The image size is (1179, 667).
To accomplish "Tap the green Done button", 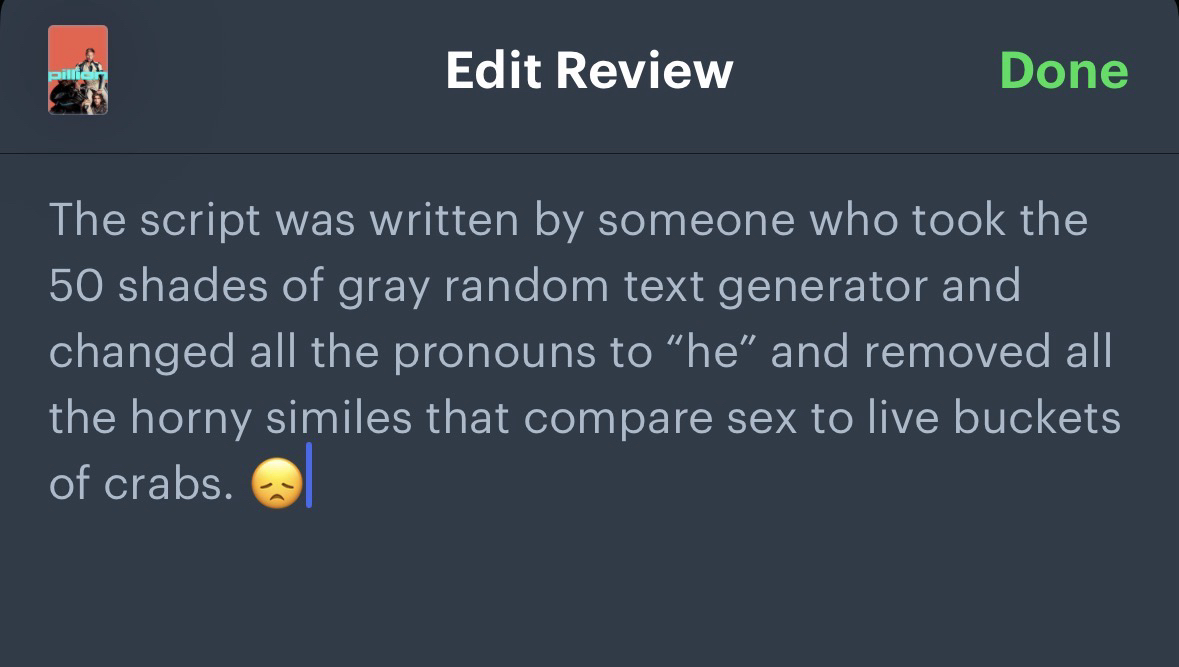I will 1063,71.
